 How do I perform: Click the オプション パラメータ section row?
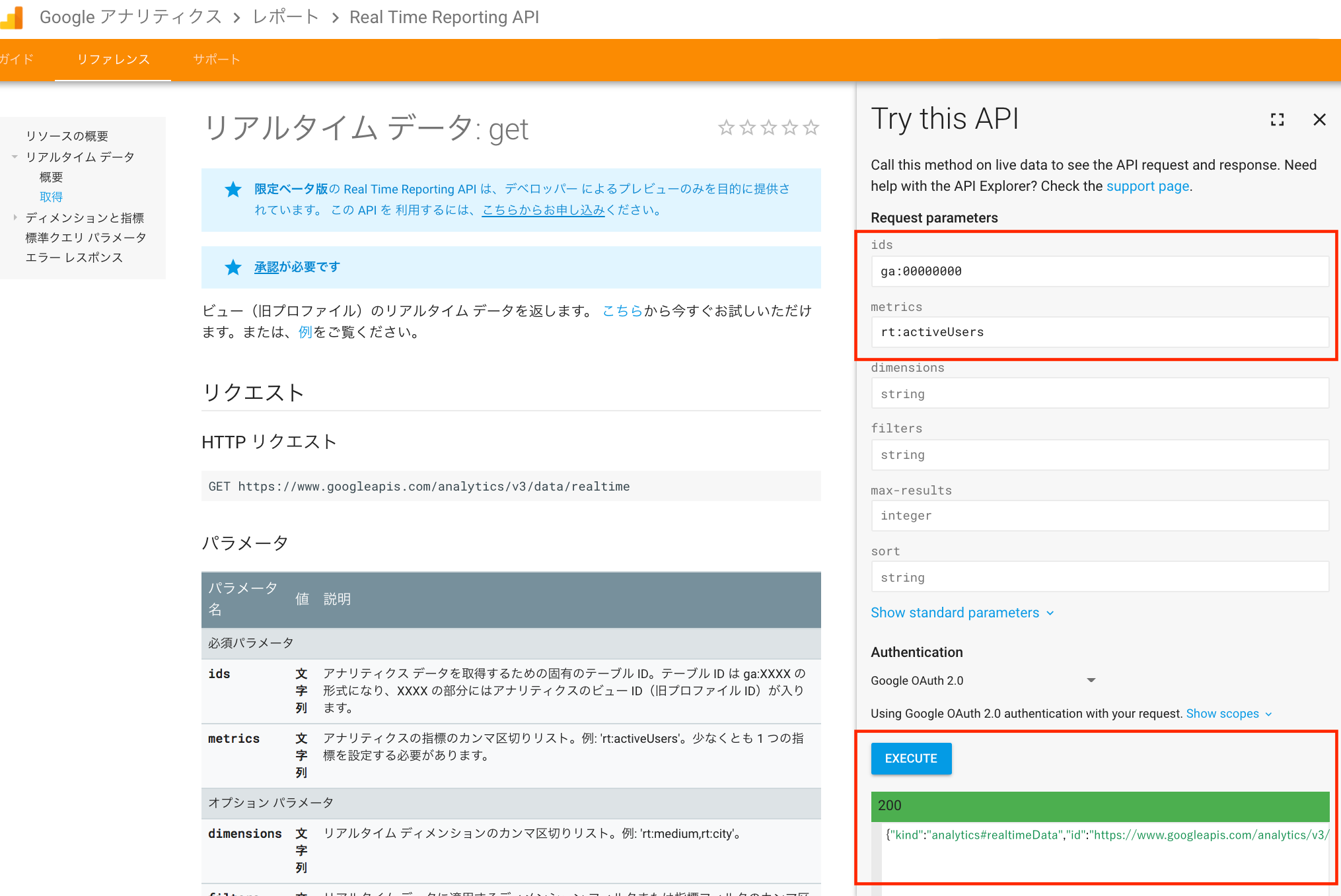pos(511,803)
